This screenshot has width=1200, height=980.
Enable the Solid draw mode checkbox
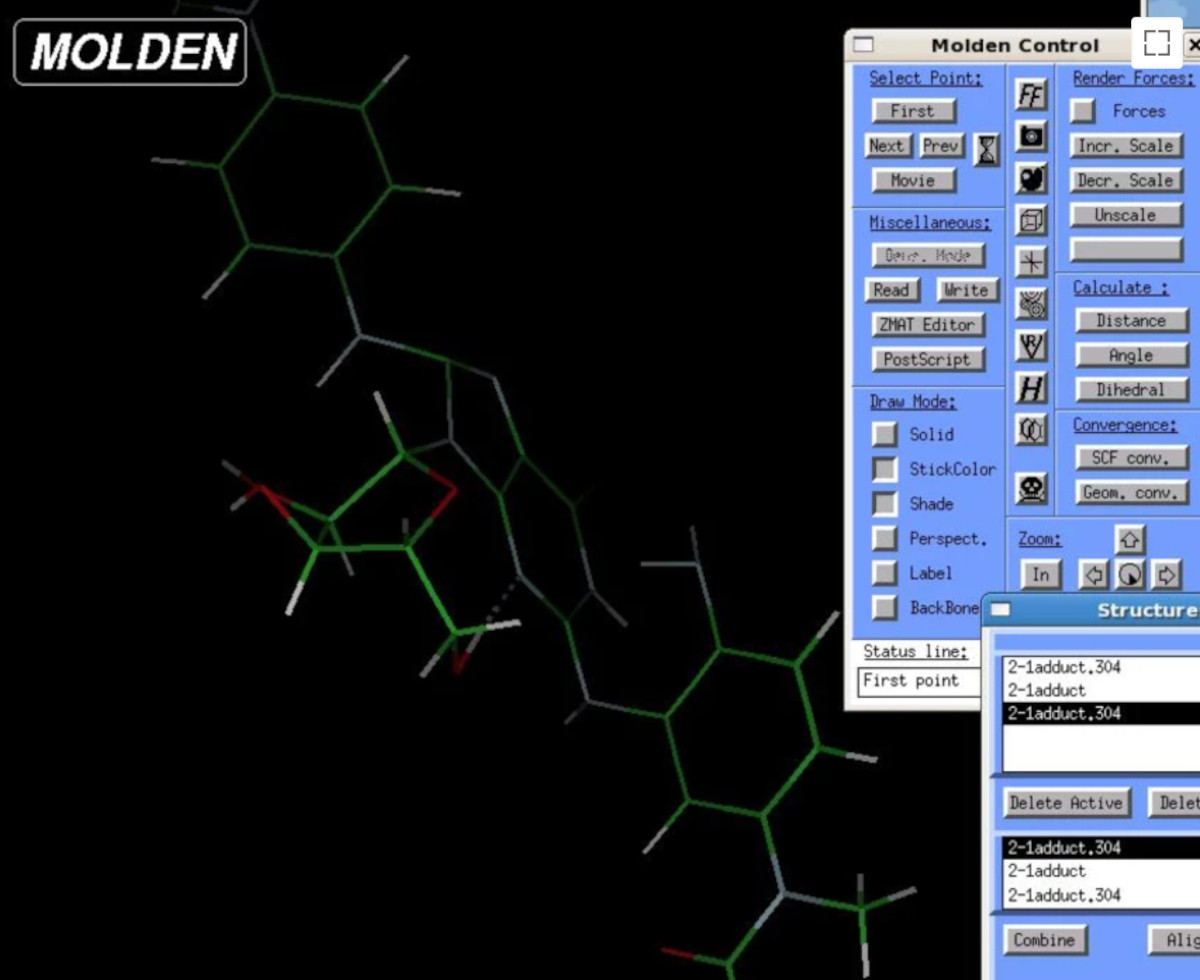tap(884, 434)
